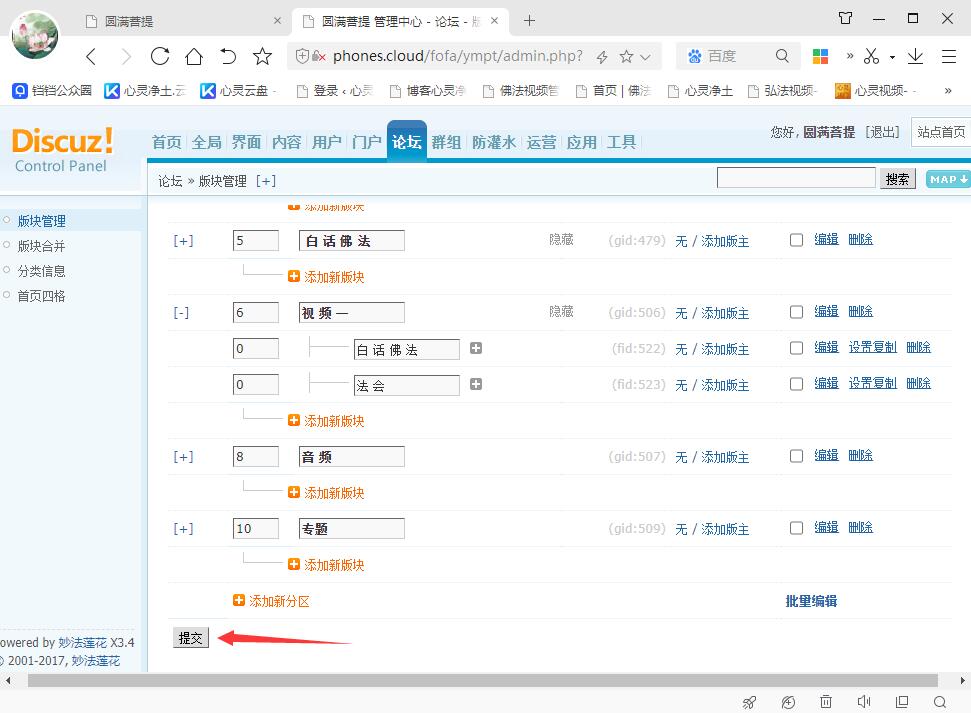Switch to the 用户 admin tab
The image size is (971, 713).
click(x=326, y=142)
